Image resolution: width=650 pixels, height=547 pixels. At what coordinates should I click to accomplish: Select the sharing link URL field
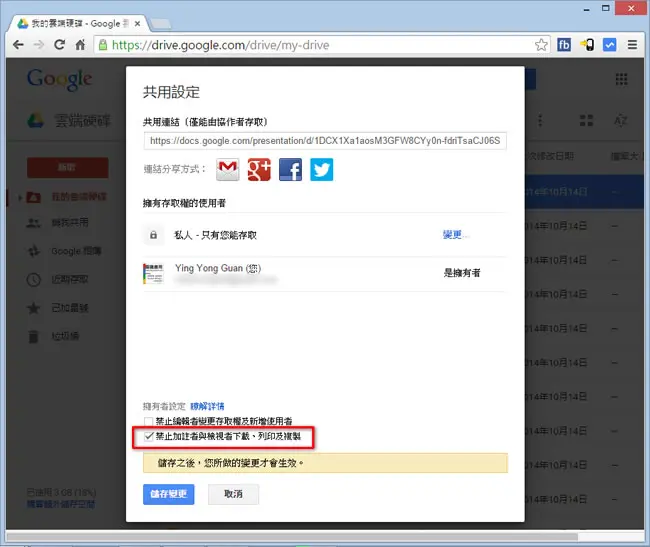(x=325, y=141)
